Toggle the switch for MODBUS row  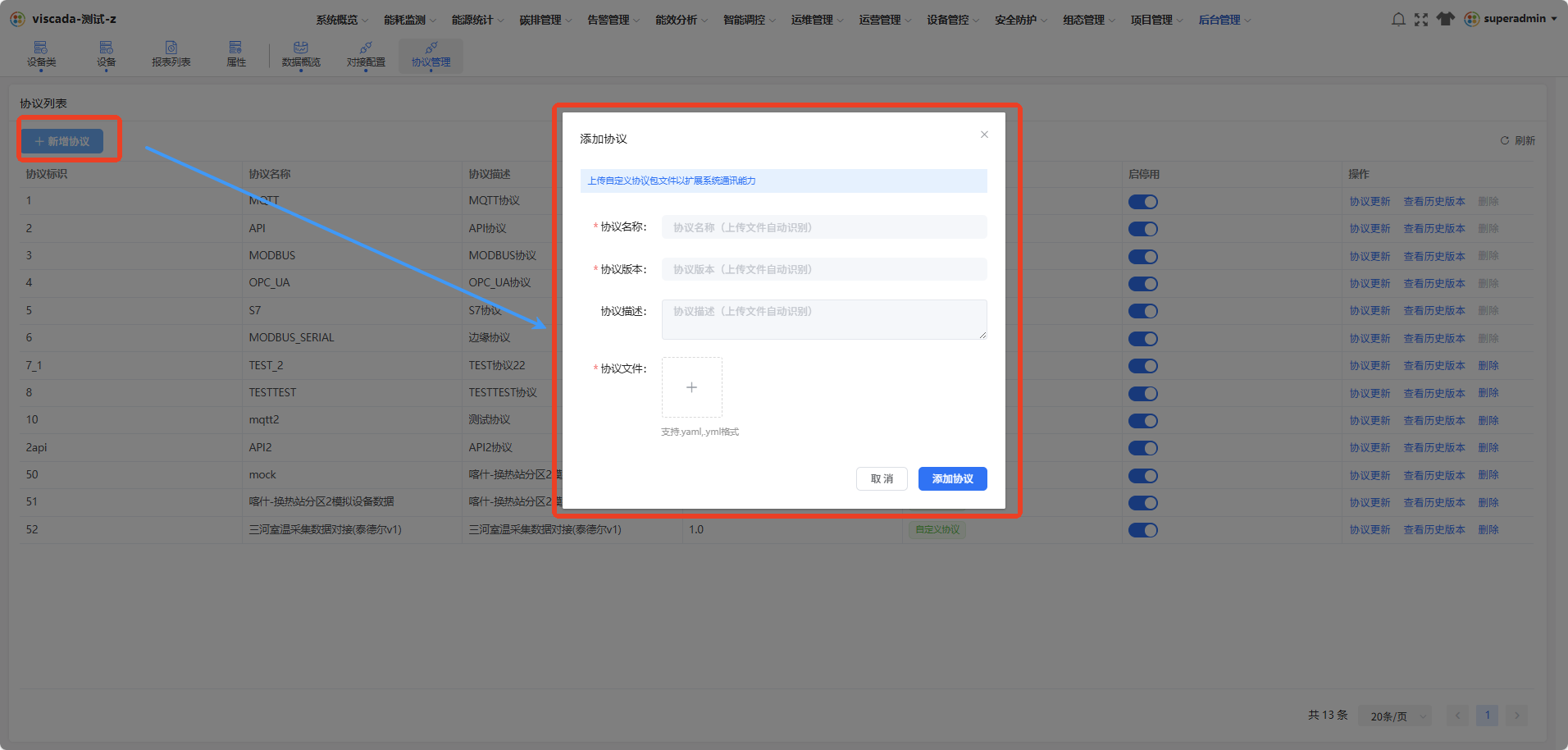click(1142, 257)
